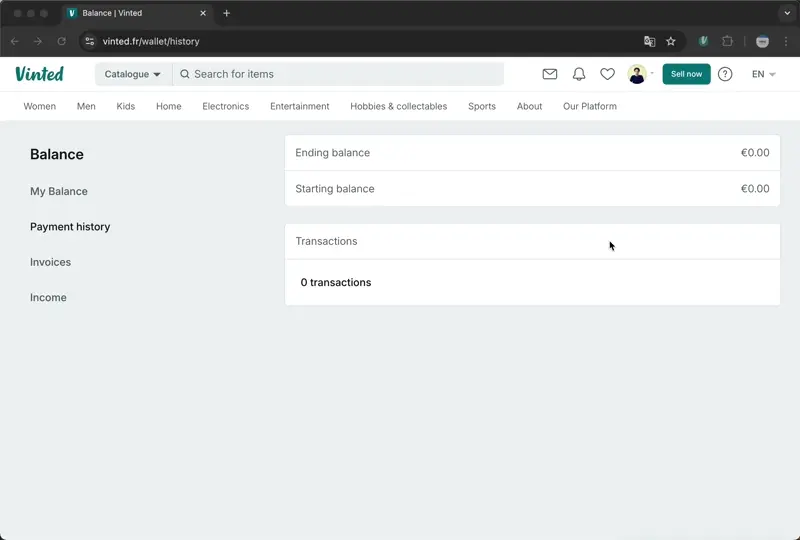Select the Hobbies & collectables category

pos(398,106)
